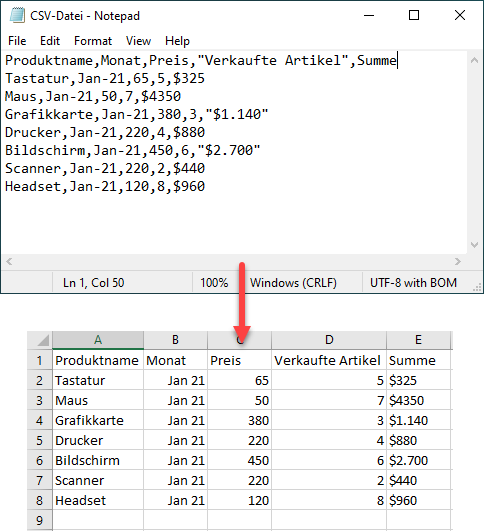Select the Drucker cell in column A
484x531 pixels.
[98, 440]
